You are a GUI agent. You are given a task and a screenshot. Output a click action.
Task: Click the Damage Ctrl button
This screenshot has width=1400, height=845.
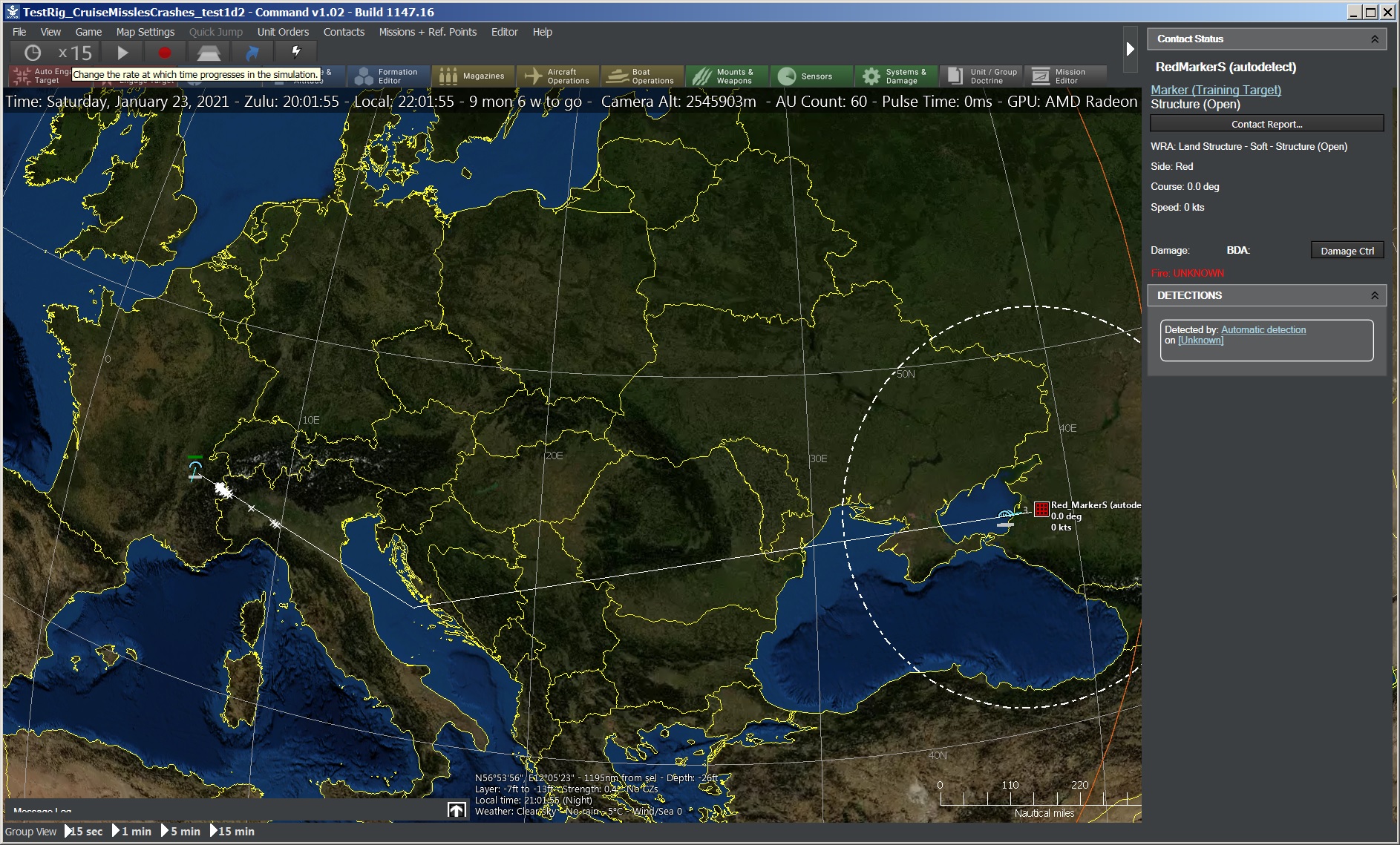1347,251
